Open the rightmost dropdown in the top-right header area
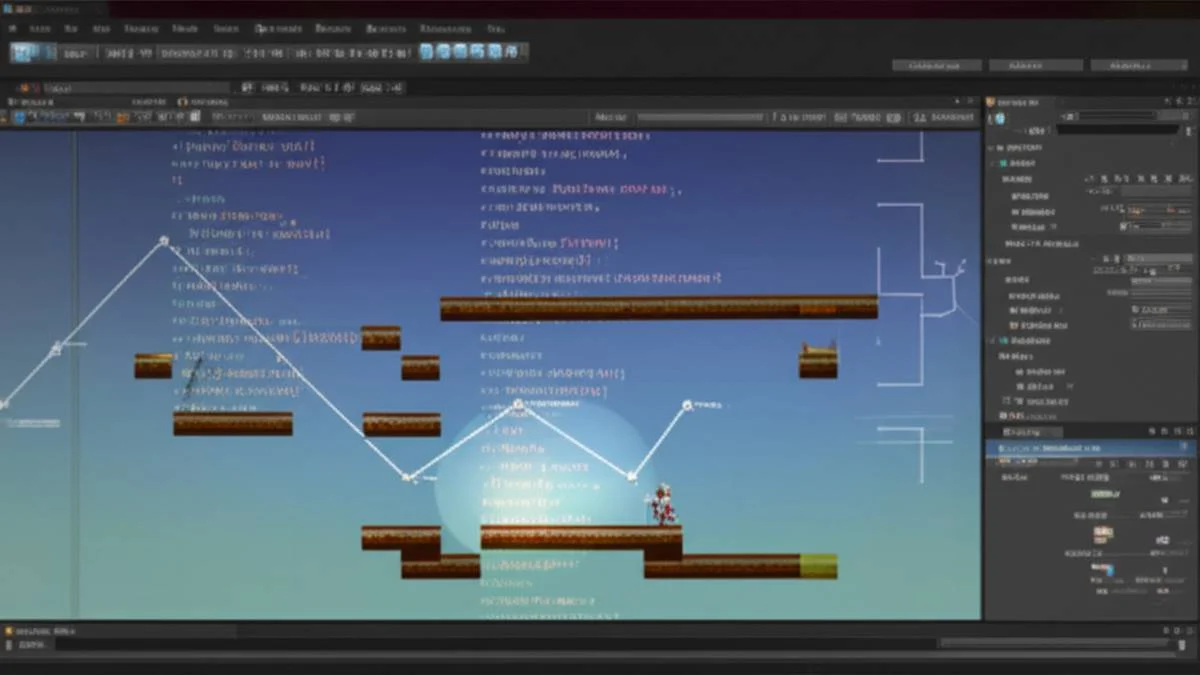 pyautogui.click(x=1138, y=65)
